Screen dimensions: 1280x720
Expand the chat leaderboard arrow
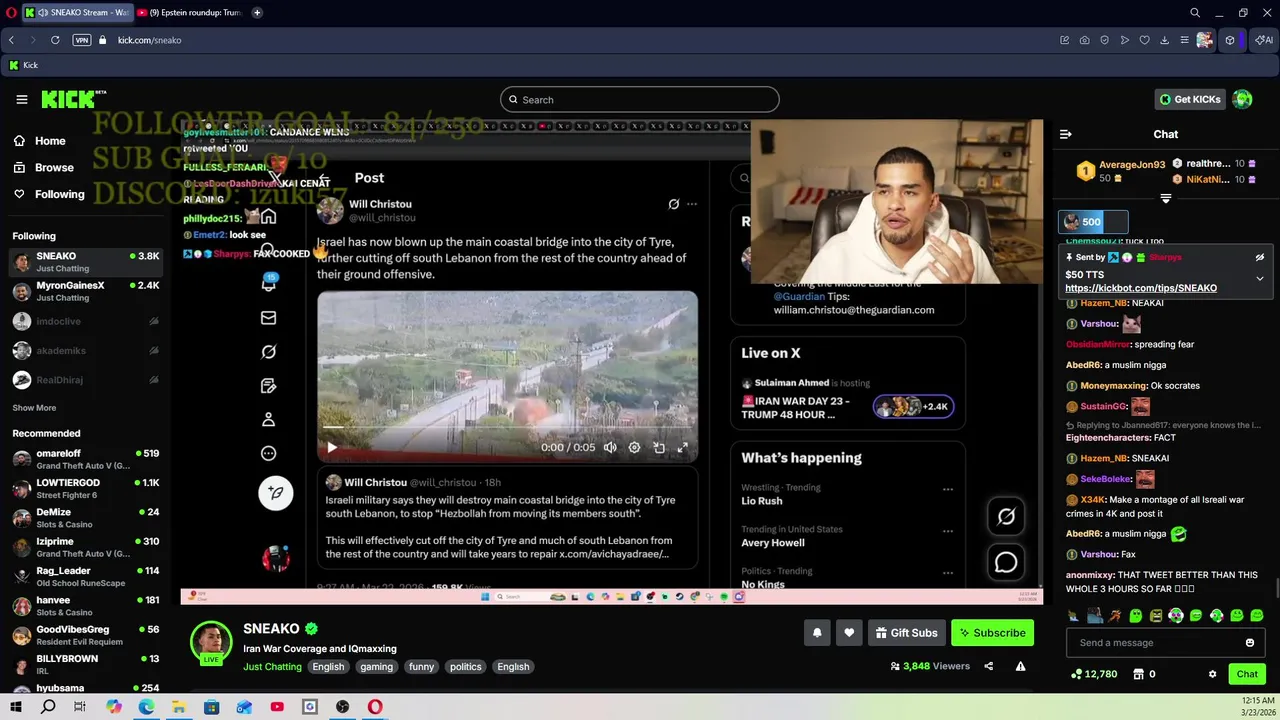tap(1166, 199)
